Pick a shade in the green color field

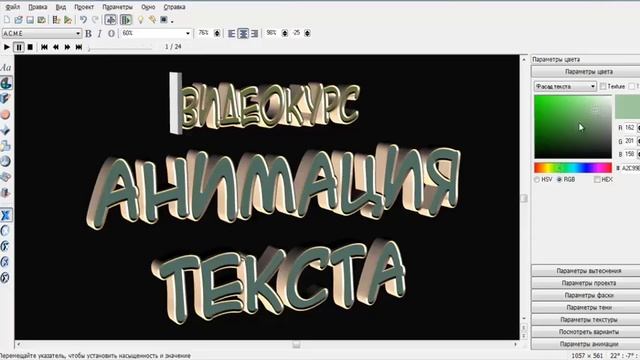(x=573, y=127)
